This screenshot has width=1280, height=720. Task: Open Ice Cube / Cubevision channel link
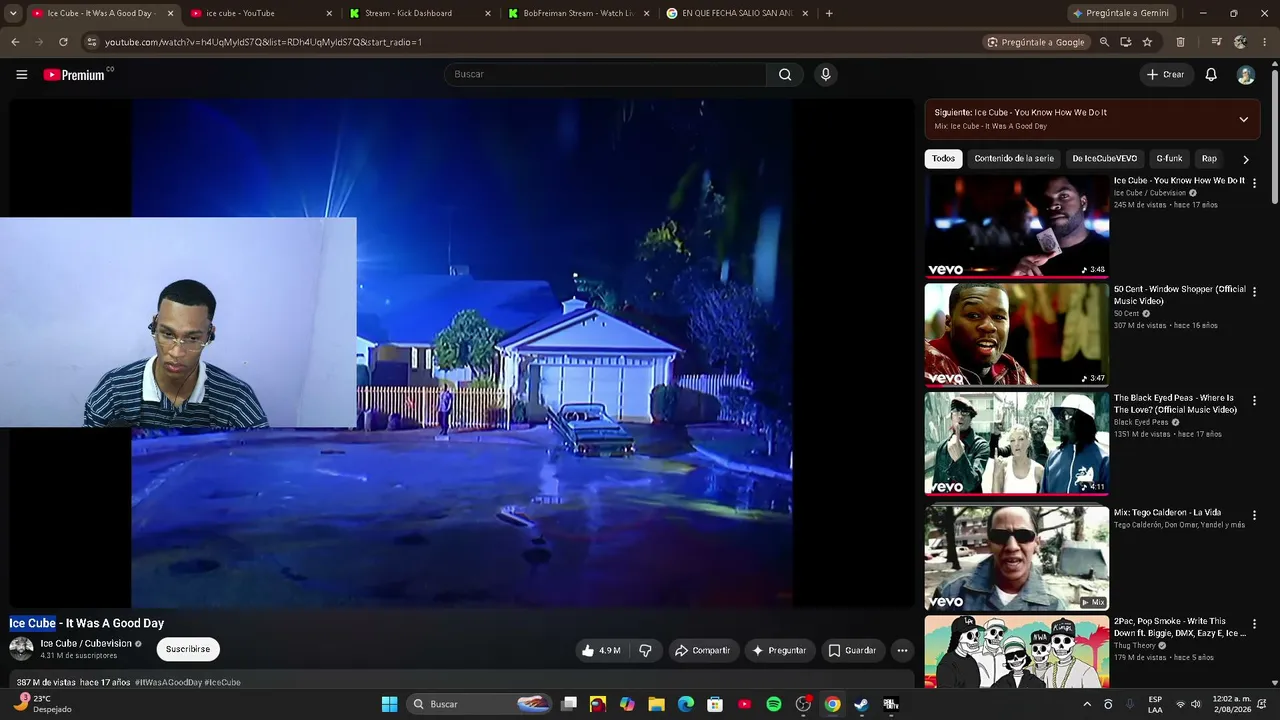coord(86,644)
